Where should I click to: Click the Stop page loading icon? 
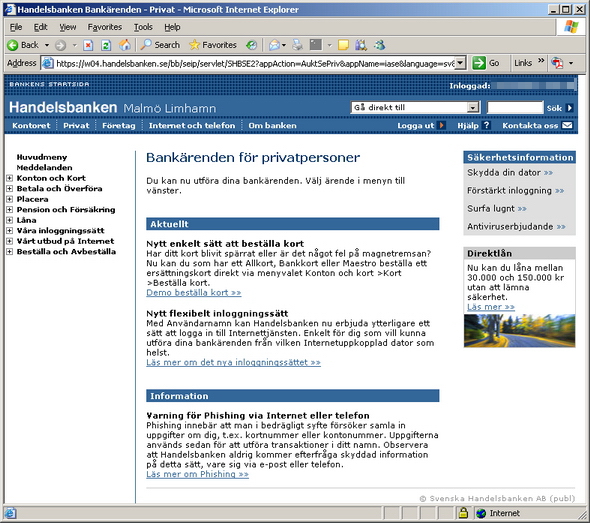click(88, 45)
